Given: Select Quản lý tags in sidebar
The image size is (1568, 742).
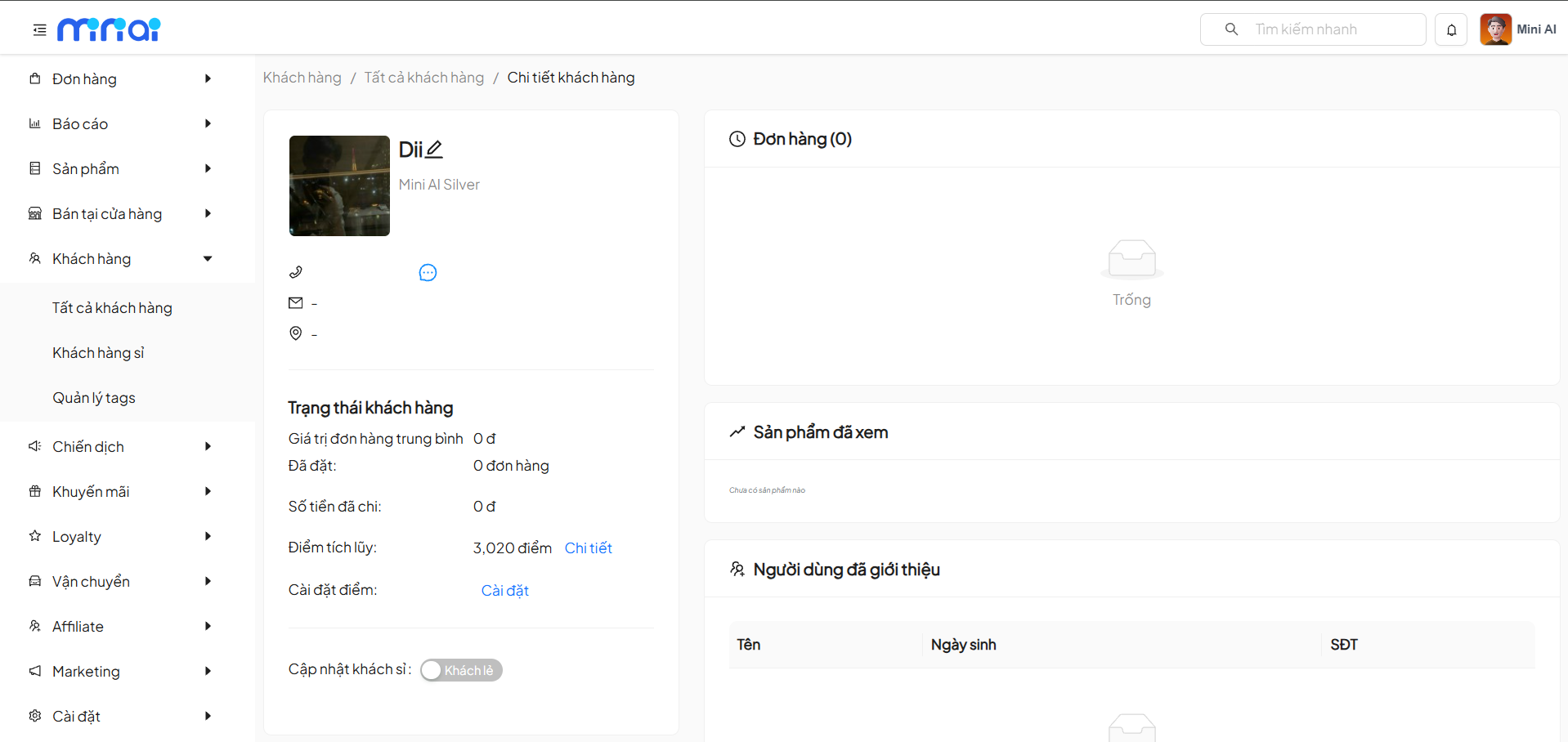Looking at the screenshot, I should (94, 398).
